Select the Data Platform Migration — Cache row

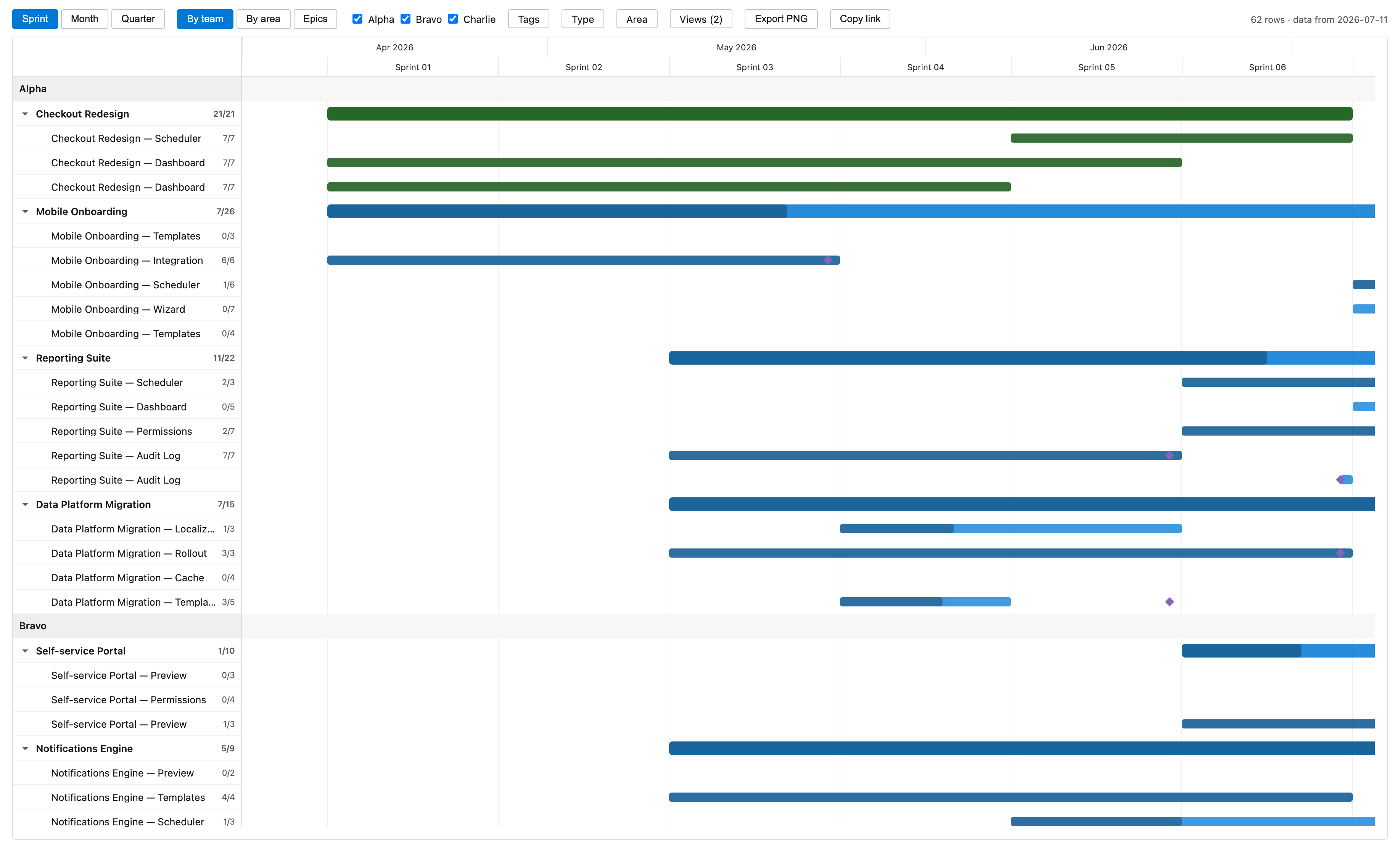click(x=127, y=577)
